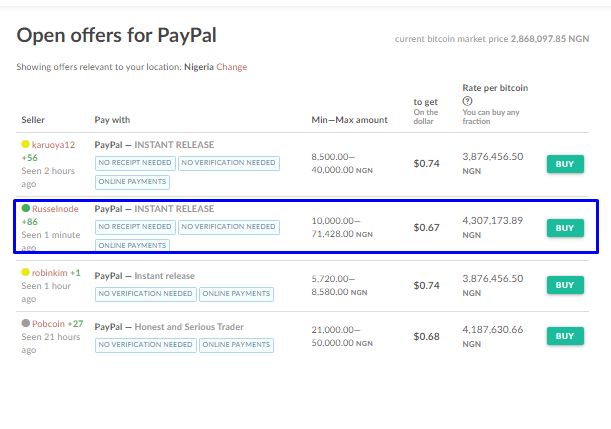611x429 pixels.
Task: Open seller Russelnode's profile
Action: click(x=55, y=209)
